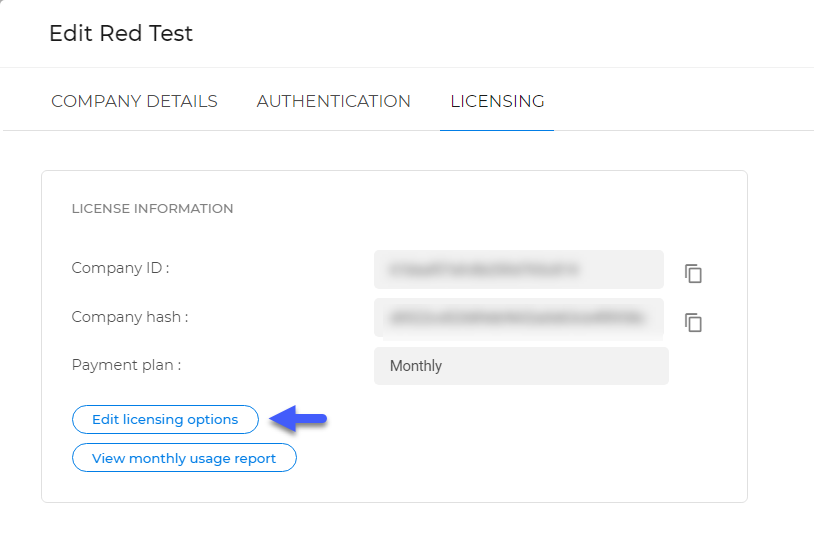Image resolution: width=814 pixels, height=540 pixels.
Task: Copy the Company ID to clipboard
Action: 693,273
